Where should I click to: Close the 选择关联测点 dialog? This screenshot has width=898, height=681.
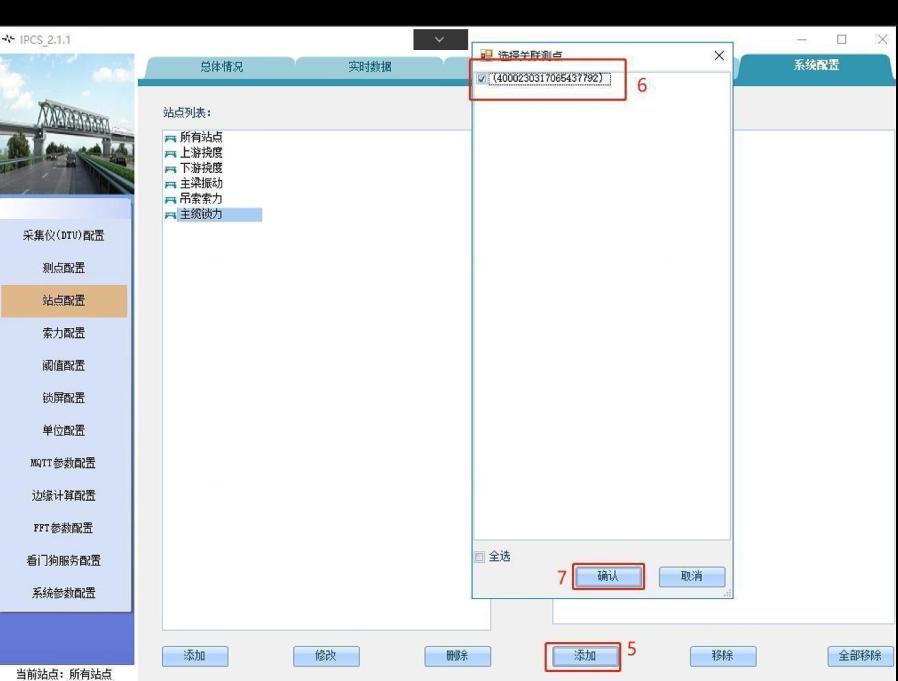pos(718,56)
